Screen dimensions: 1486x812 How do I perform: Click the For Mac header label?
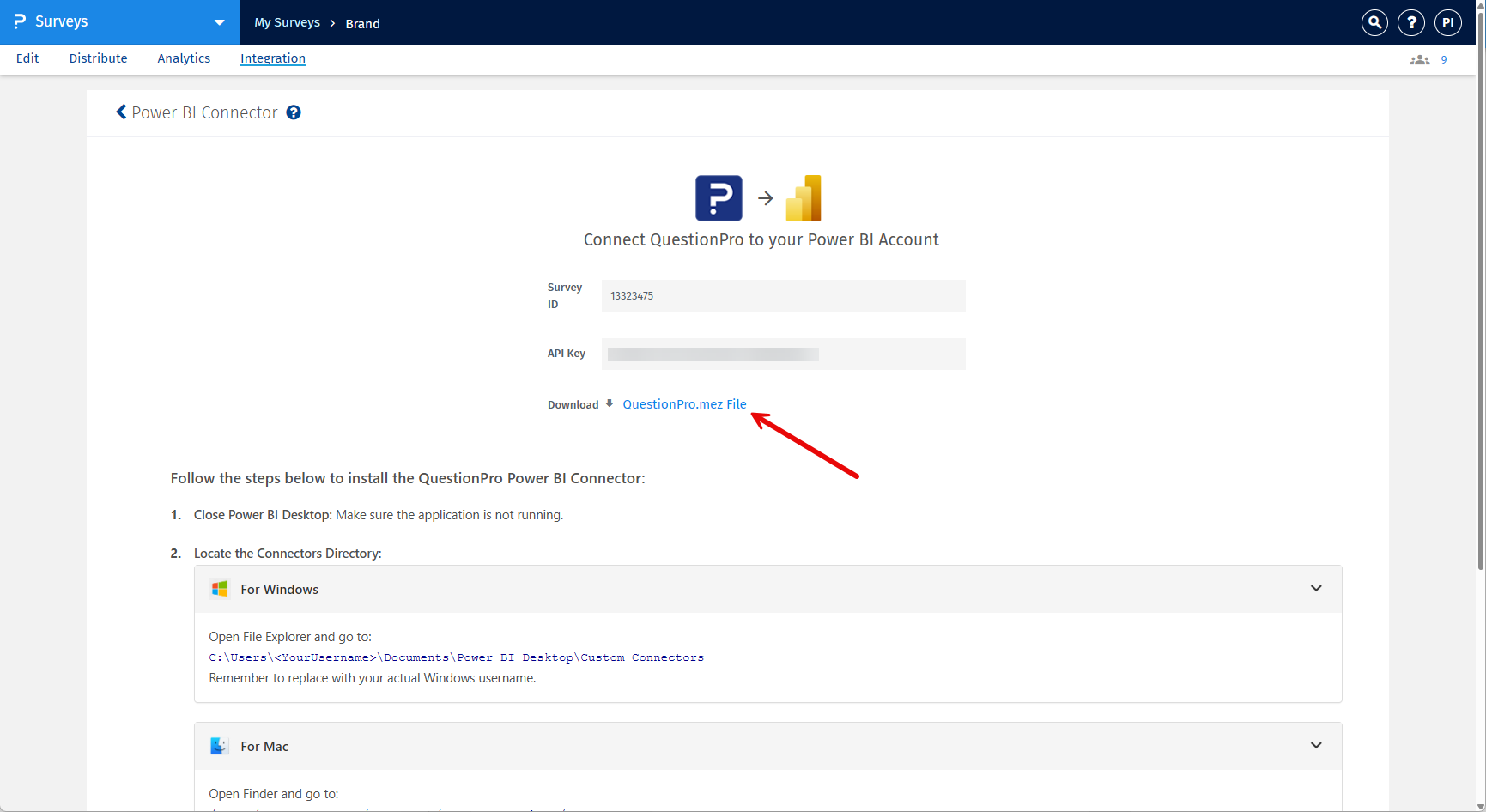264,747
